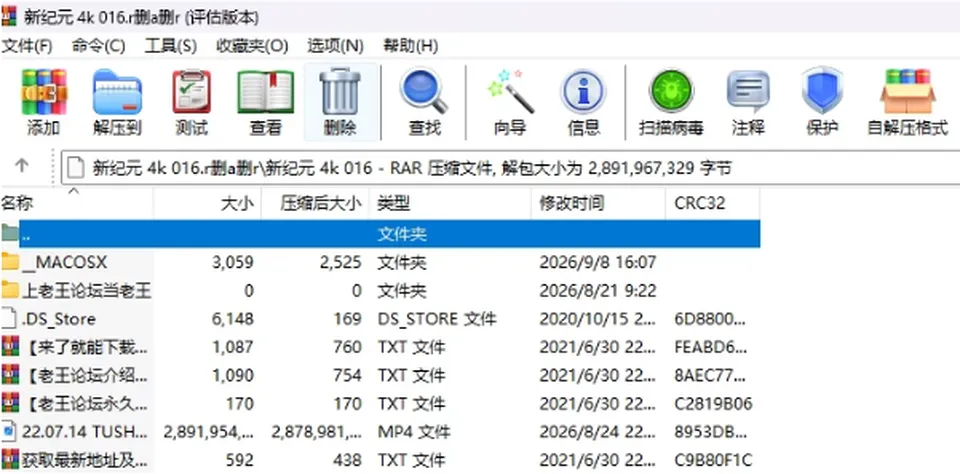
Task: Open the Options (选项) menu
Action: pyautogui.click(x=336, y=46)
